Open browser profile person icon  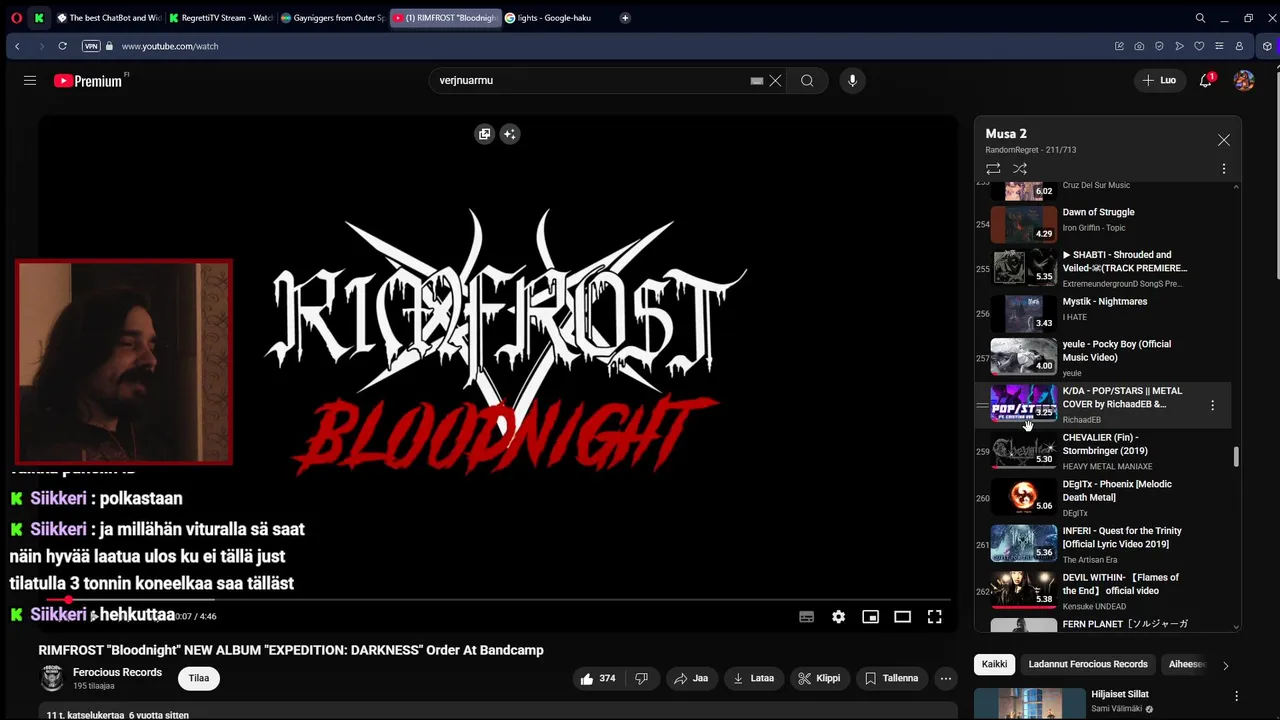(x=1239, y=46)
